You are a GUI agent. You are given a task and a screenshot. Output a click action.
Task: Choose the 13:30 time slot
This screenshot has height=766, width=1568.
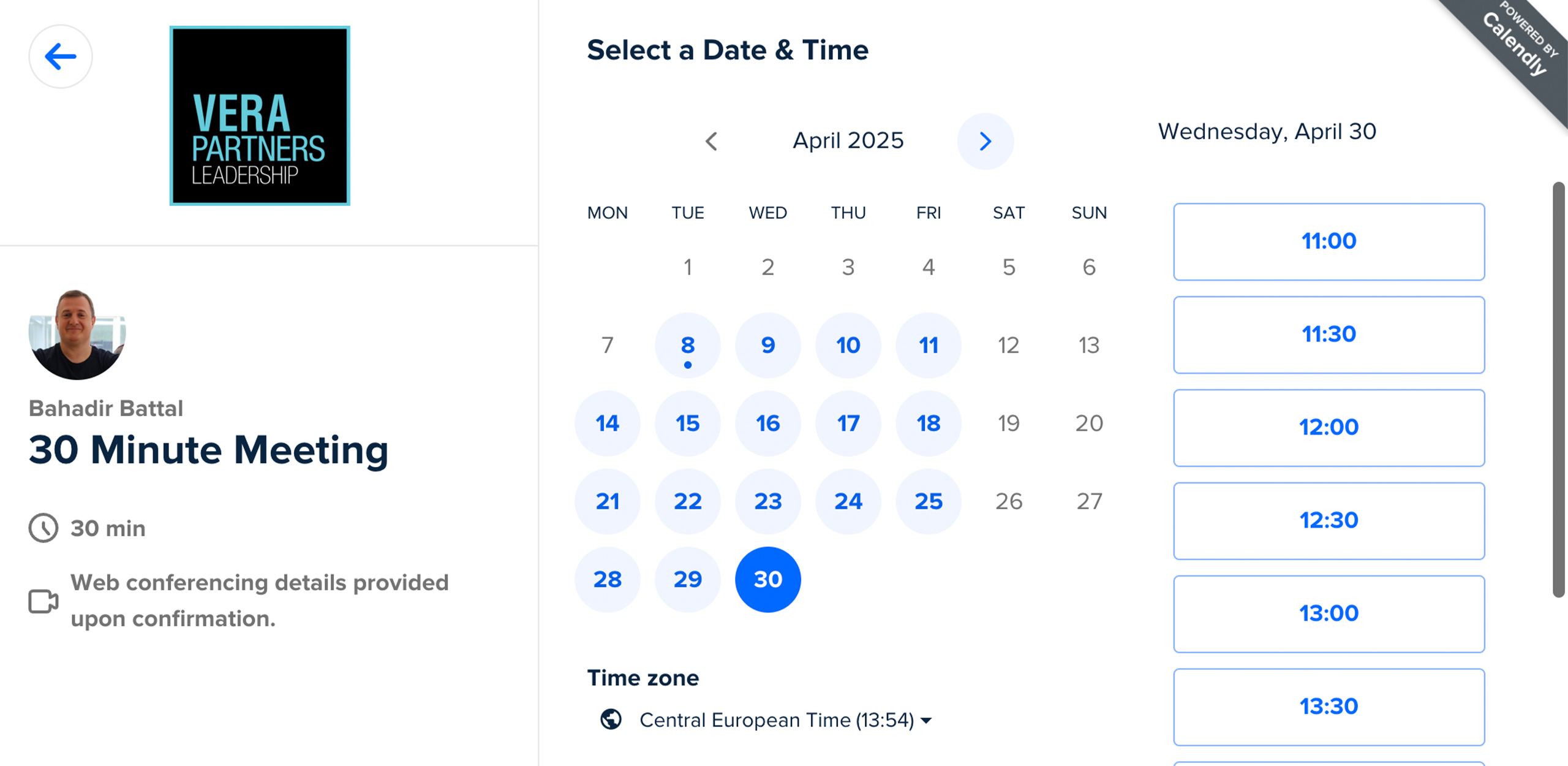pos(1329,707)
